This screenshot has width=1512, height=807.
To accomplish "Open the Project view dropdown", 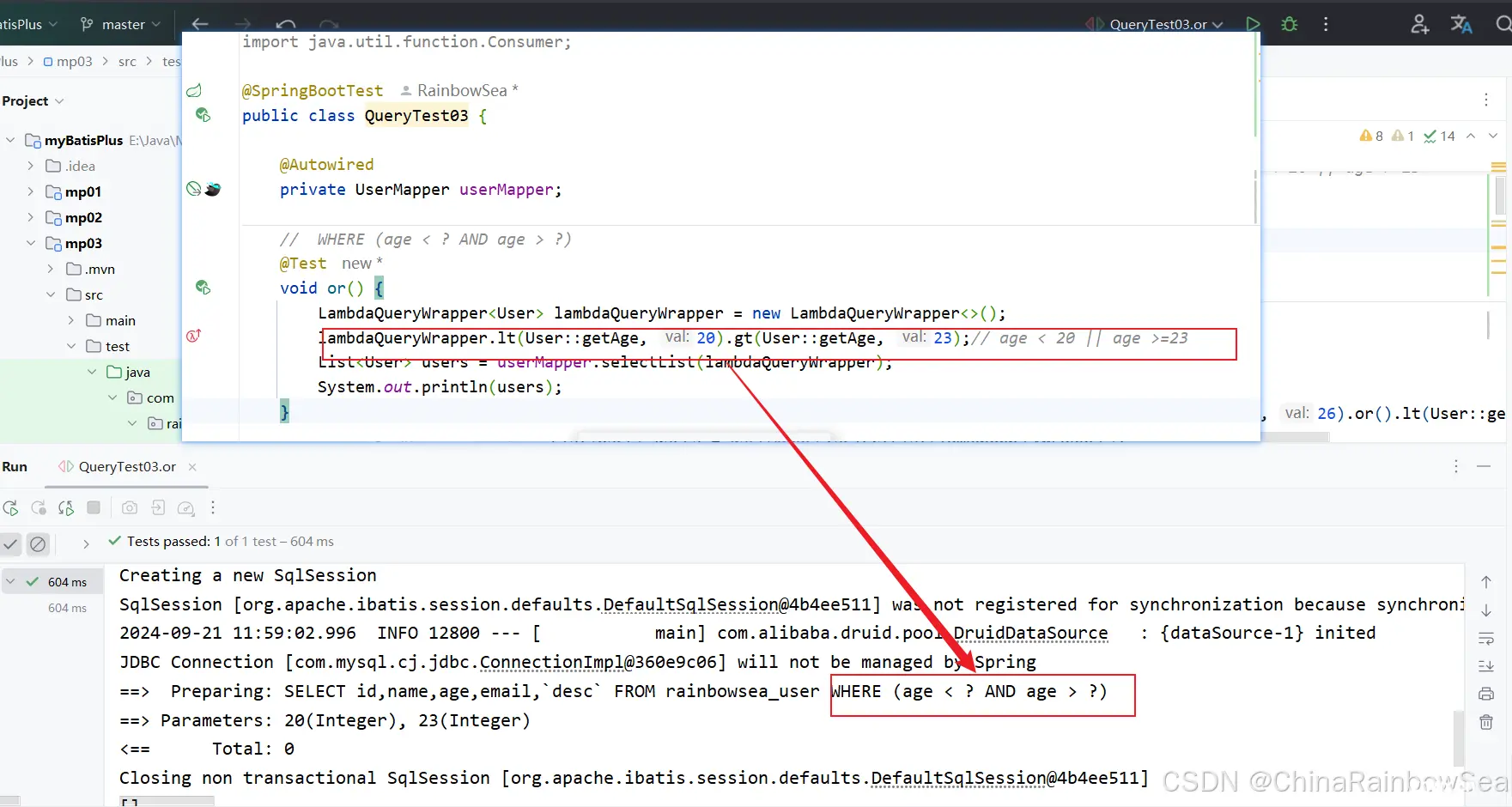I will tap(33, 100).
